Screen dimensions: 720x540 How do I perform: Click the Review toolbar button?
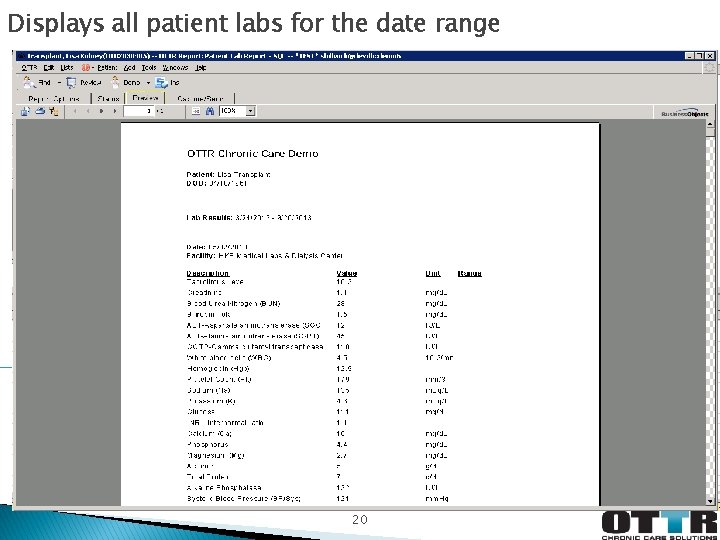[84, 83]
